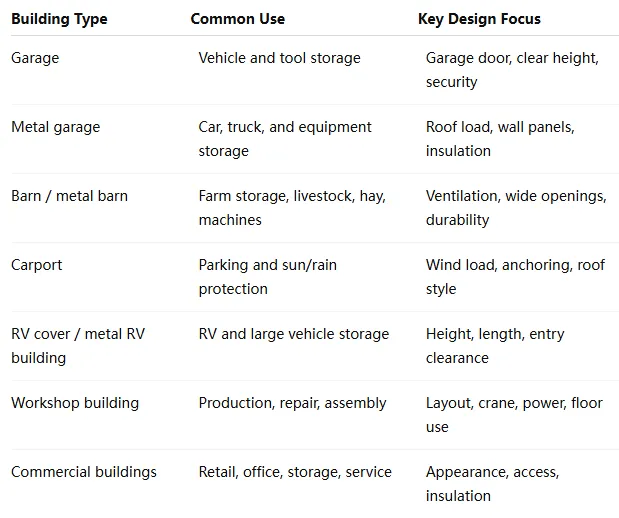Select the Workshop building cell
Viewport: 619px width, 518px height.
point(75,403)
